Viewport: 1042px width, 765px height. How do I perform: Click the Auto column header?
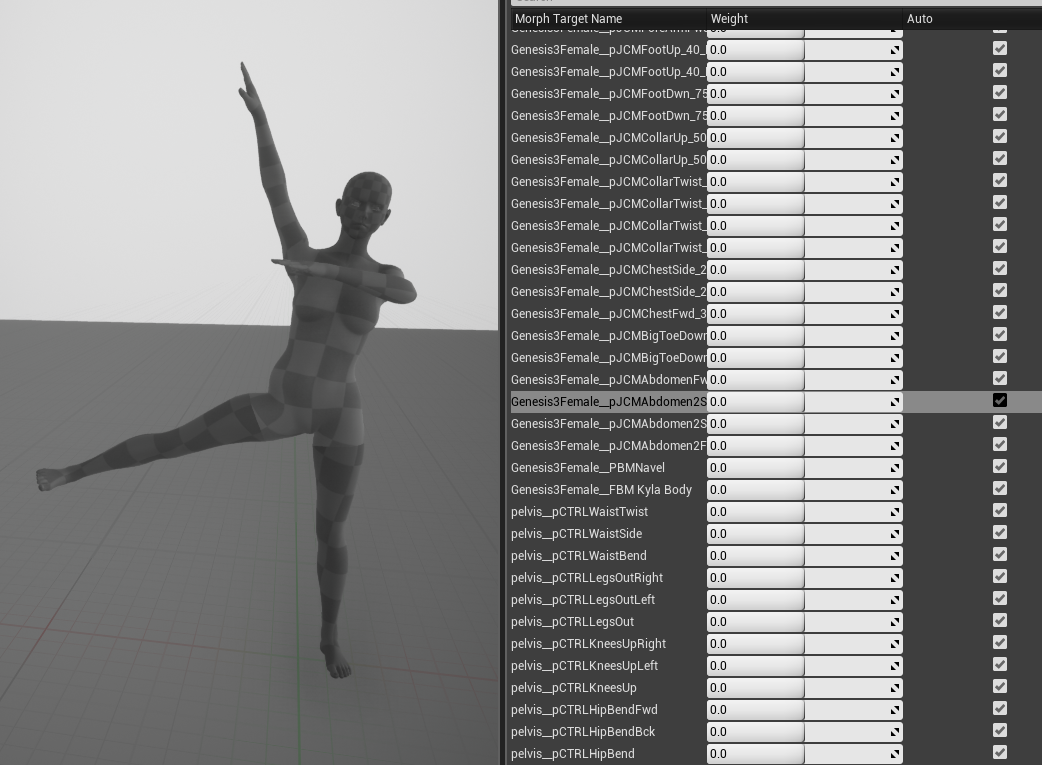pos(920,19)
